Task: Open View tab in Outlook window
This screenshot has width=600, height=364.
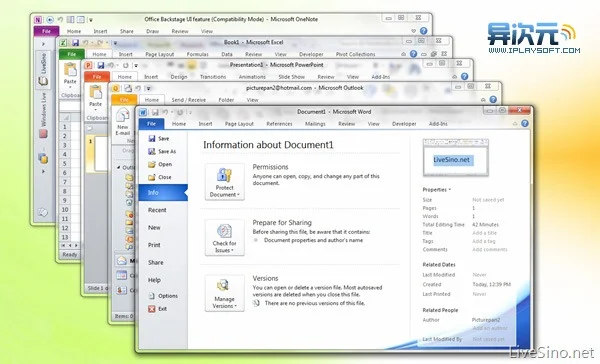Action: [x=252, y=100]
